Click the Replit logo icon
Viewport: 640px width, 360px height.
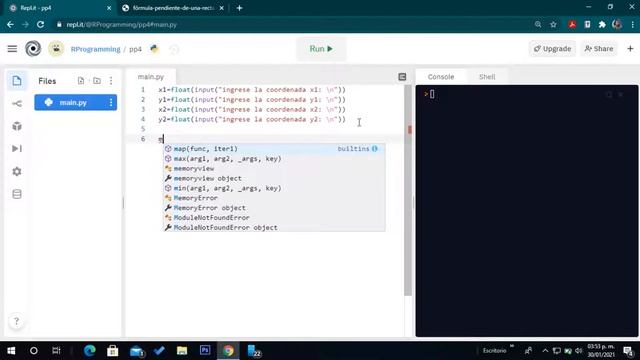[x=33, y=49]
